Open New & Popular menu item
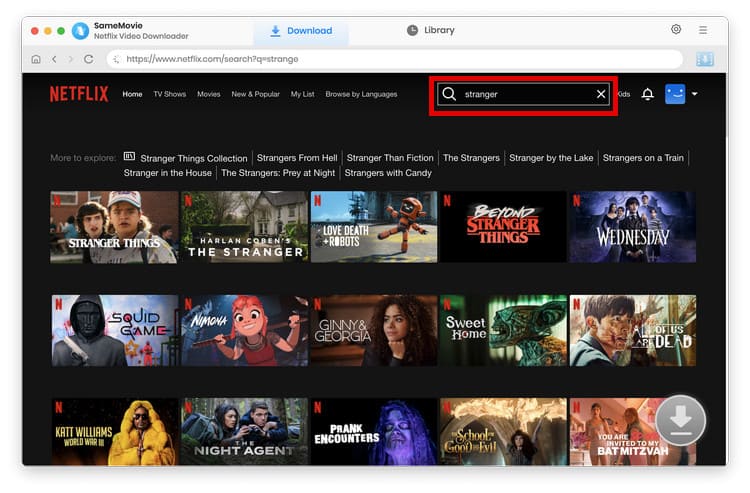Screen dimensions: 750x493 click(x=255, y=94)
